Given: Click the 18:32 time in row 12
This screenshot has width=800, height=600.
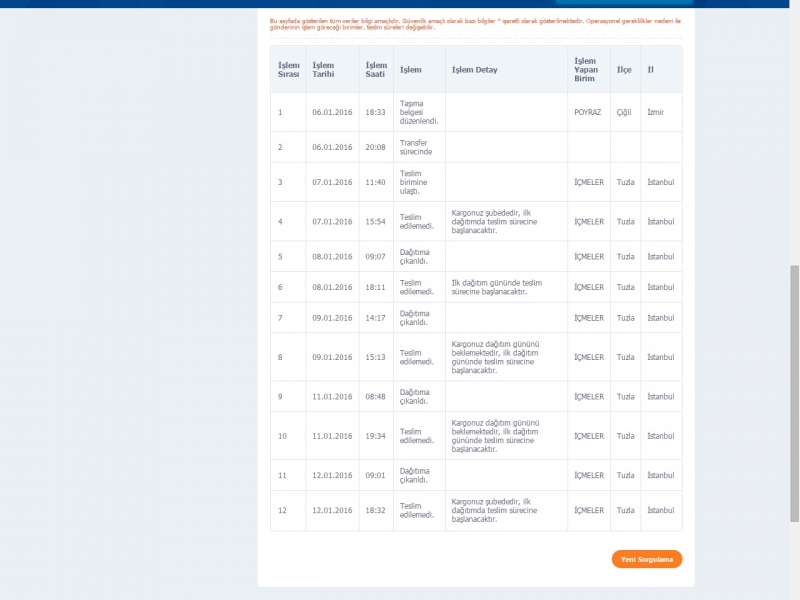Looking at the screenshot, I should 375,510.
